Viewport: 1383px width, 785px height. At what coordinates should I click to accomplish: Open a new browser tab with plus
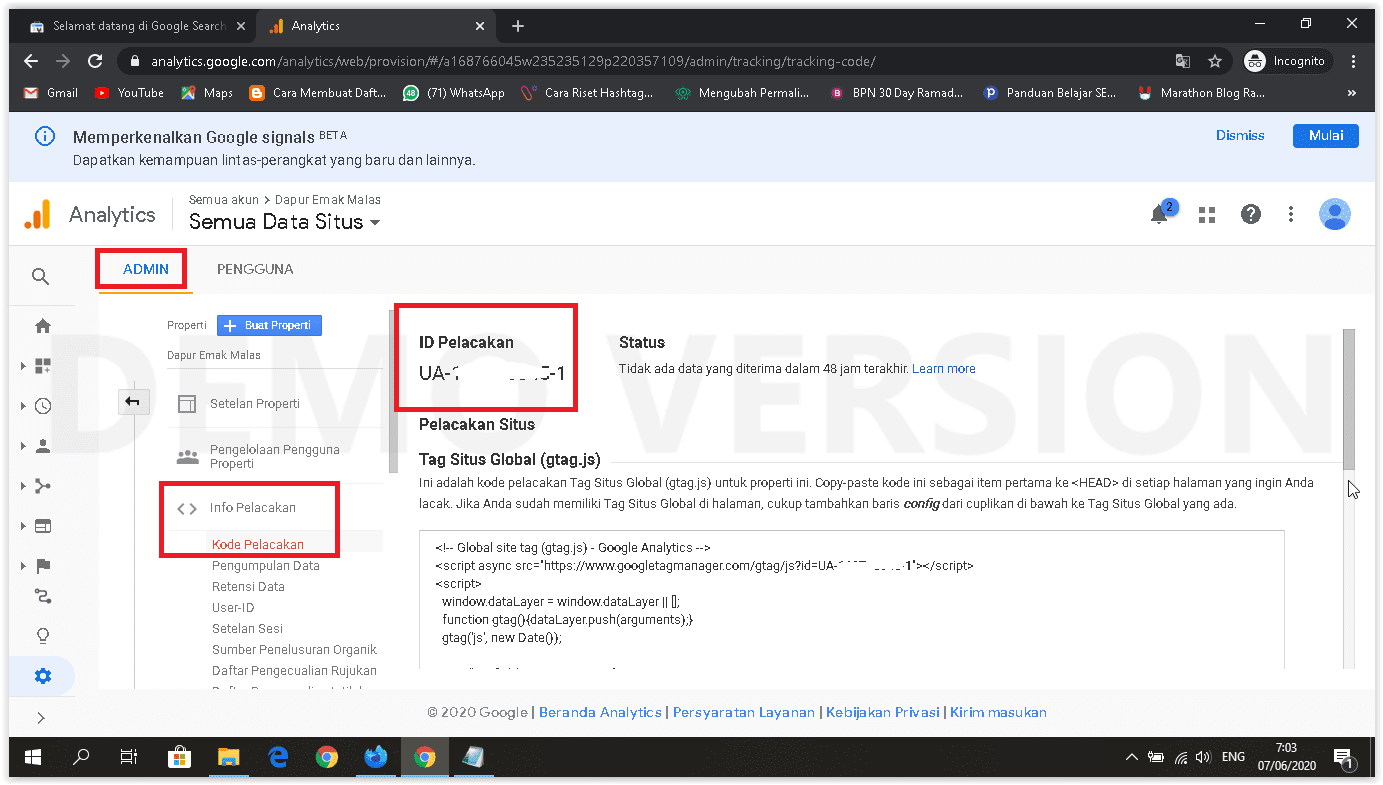pos(517,26)
